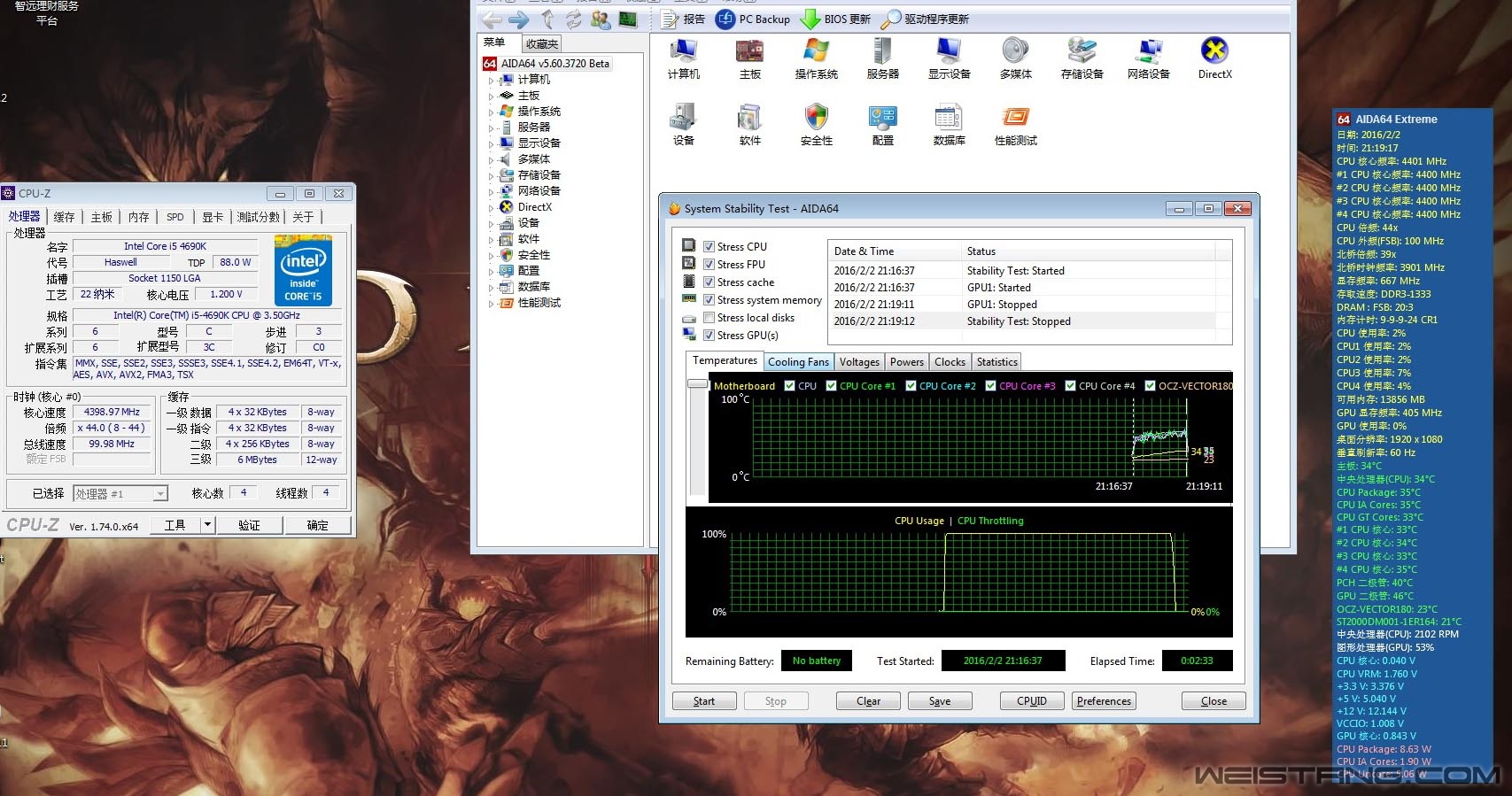Toggle the Stress system memory checkbox
This screenshot has width=1512, height=796.
tap(709, 300)
